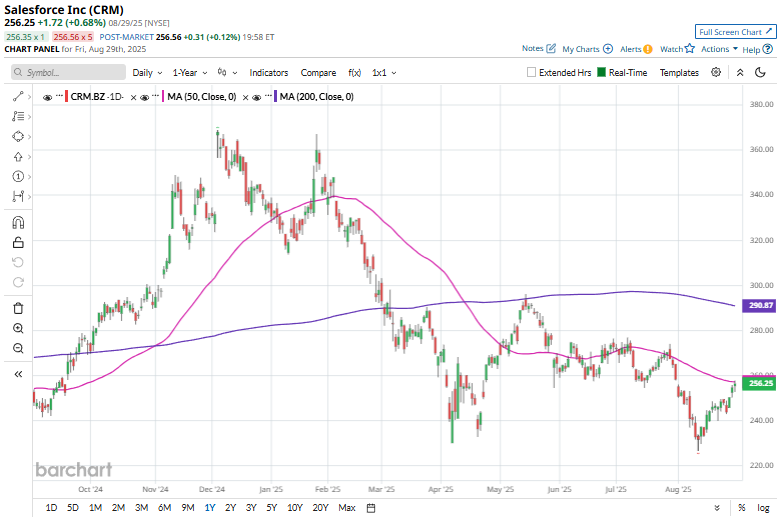Open the numbered annotation tool
This screenshot has height=523, width=781.
18,176
